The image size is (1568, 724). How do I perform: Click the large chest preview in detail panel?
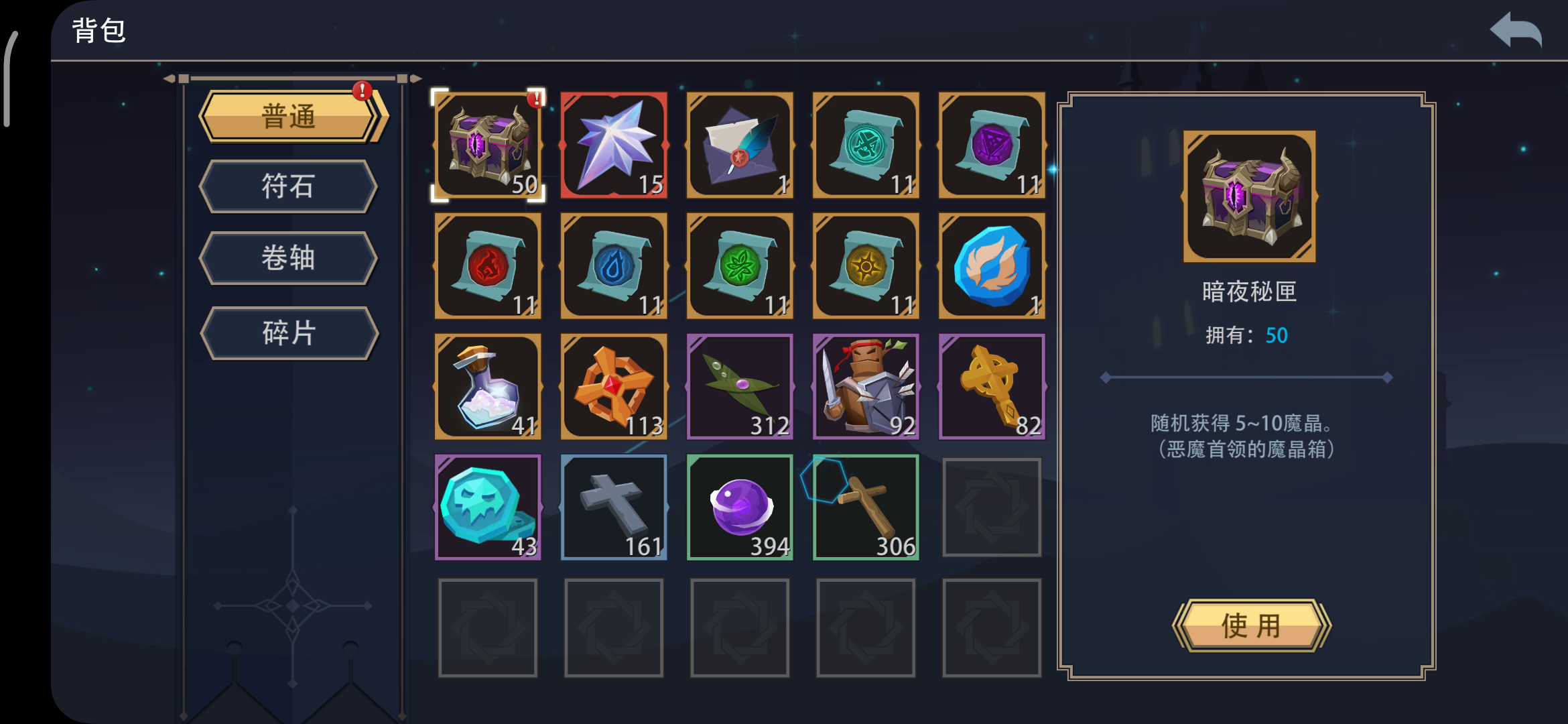[x=1249, y=196]
